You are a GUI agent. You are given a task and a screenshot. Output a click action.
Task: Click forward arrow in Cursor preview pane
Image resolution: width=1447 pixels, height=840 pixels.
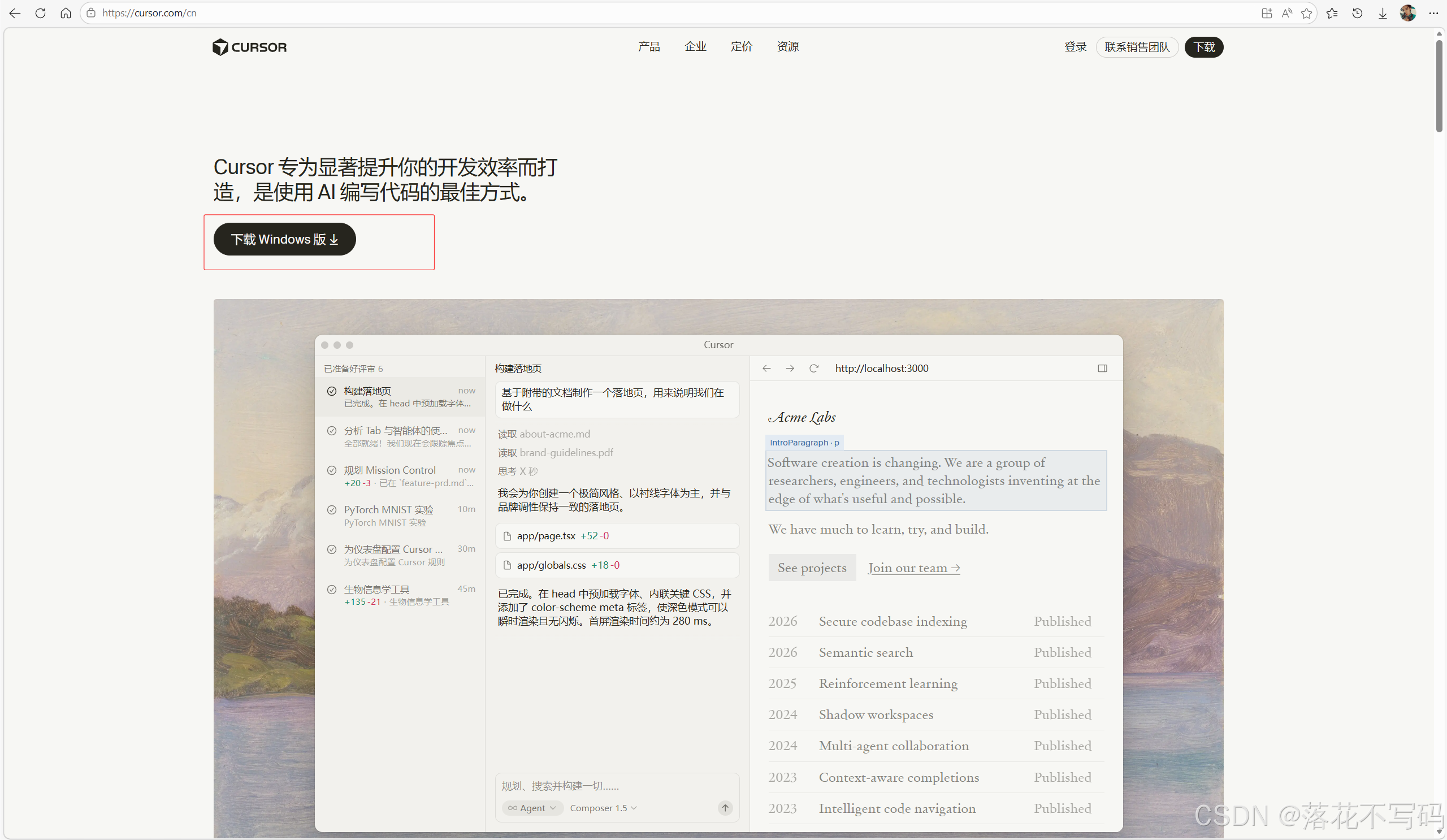coord(790,368)
